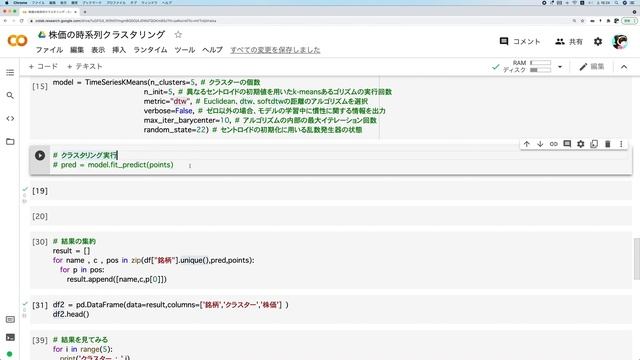Click the ディスク usage indicator bar

pos(540,70)
